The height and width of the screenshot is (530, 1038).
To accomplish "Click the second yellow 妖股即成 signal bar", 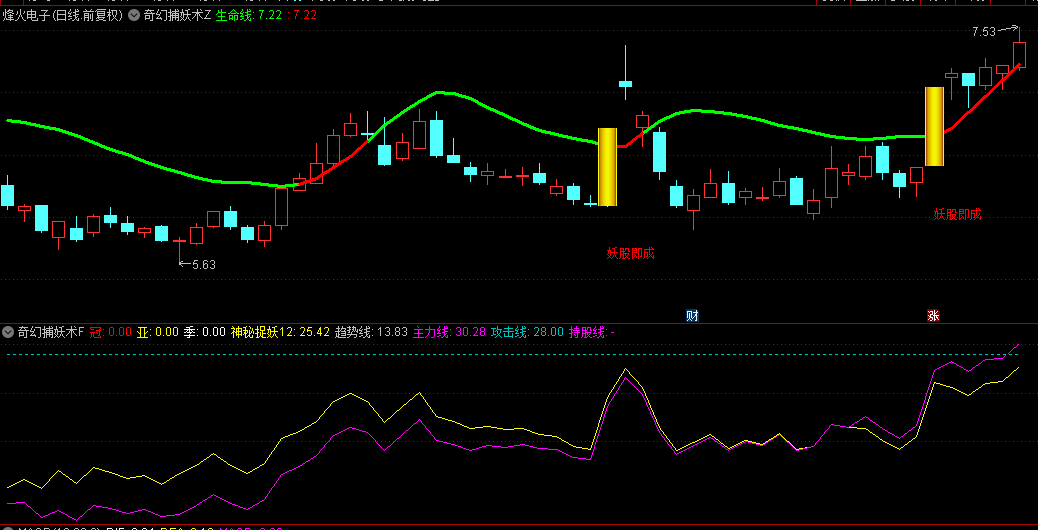I will 934,126.
